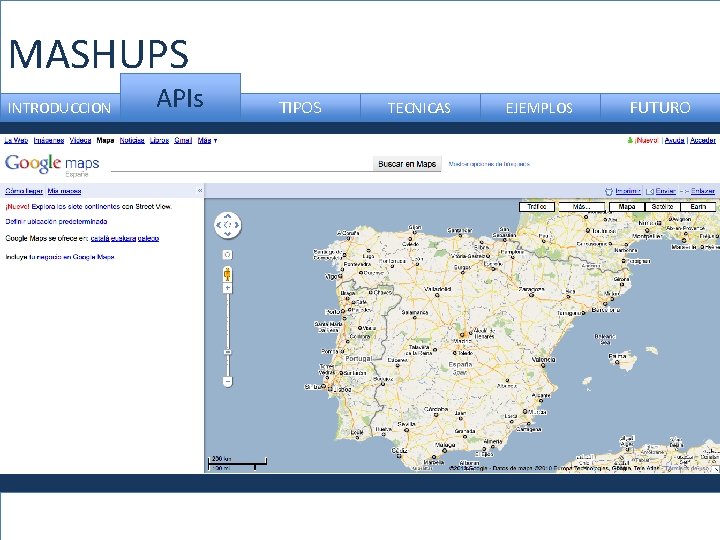Click the Valencia label on the map

point(544,360)
